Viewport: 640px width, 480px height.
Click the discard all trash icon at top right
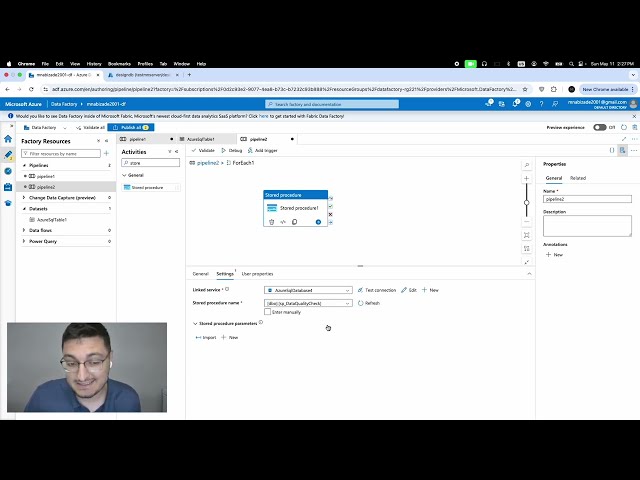(x=635, y=127)
